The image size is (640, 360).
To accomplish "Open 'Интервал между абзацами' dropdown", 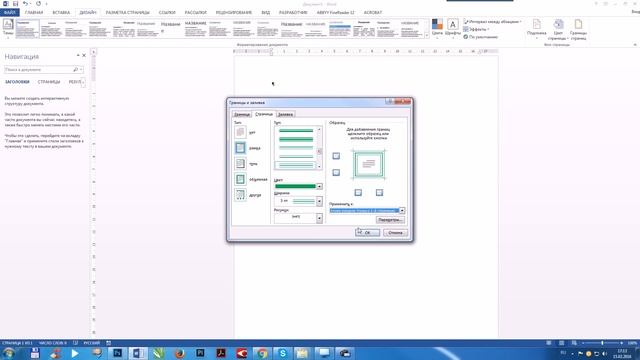I will (493, 22).
